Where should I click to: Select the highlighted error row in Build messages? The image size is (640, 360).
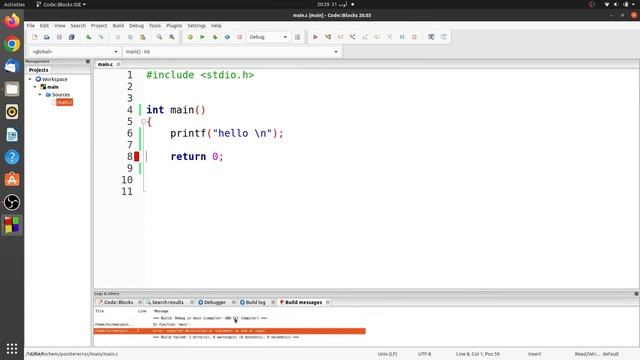pyautogui.click(x=230, y=331)
